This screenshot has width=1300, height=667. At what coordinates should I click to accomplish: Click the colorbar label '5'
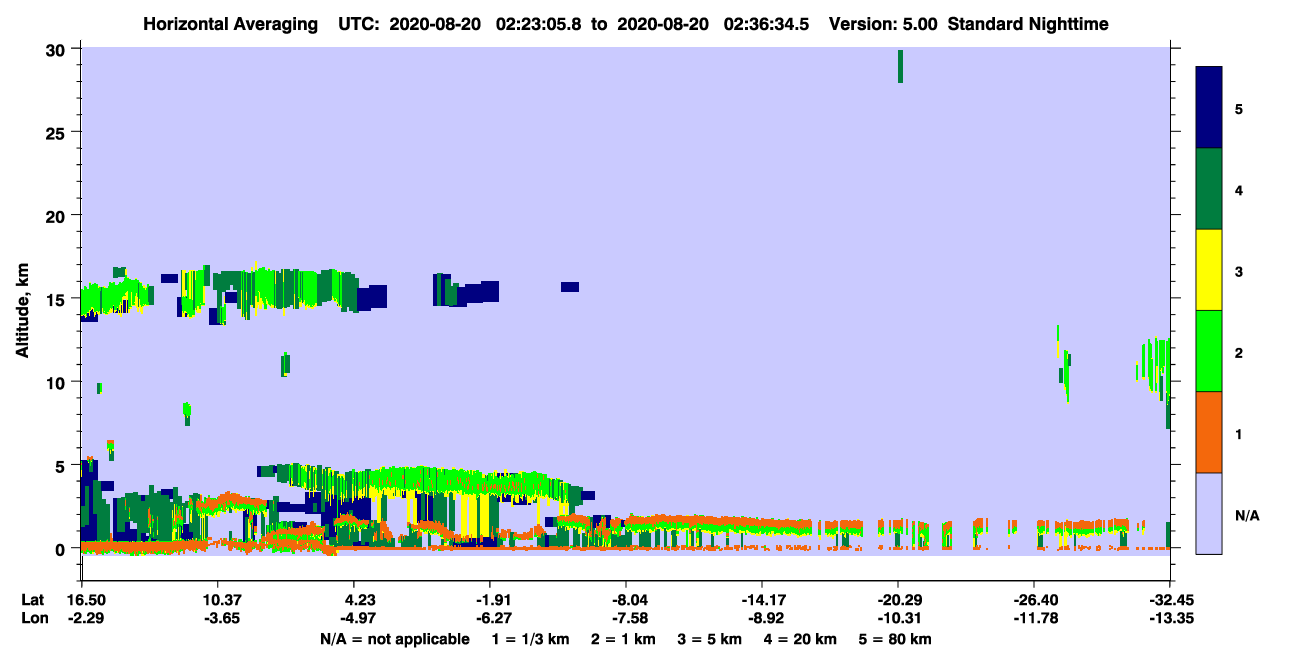coord(1238,108)
